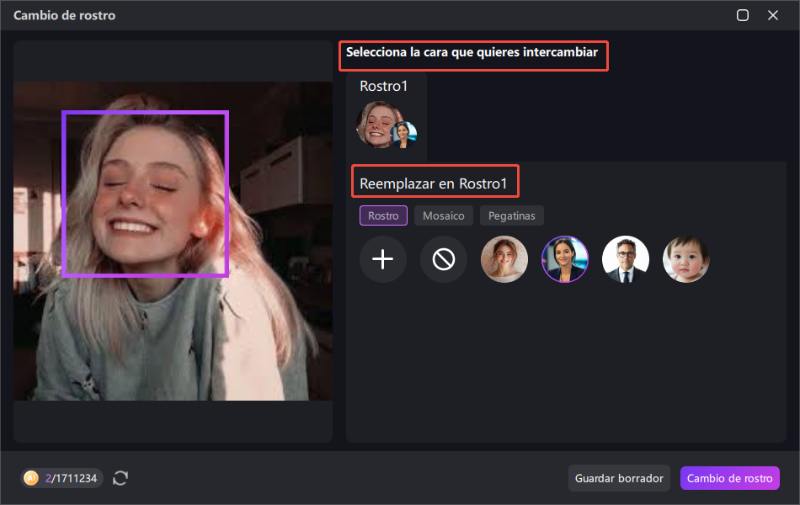Choose the light-brown-haired woman face preset
Screen dimensions: 800x505
[504, 260]
